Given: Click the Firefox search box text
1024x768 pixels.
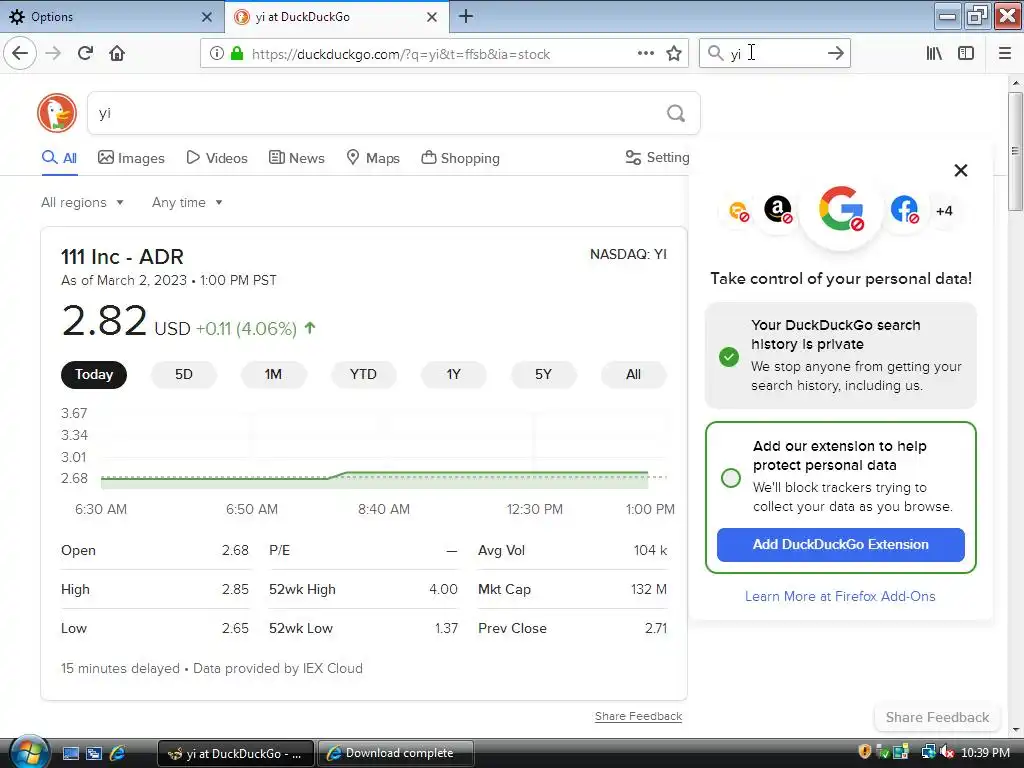Looking at the screenshot, I should pos(735,54).
